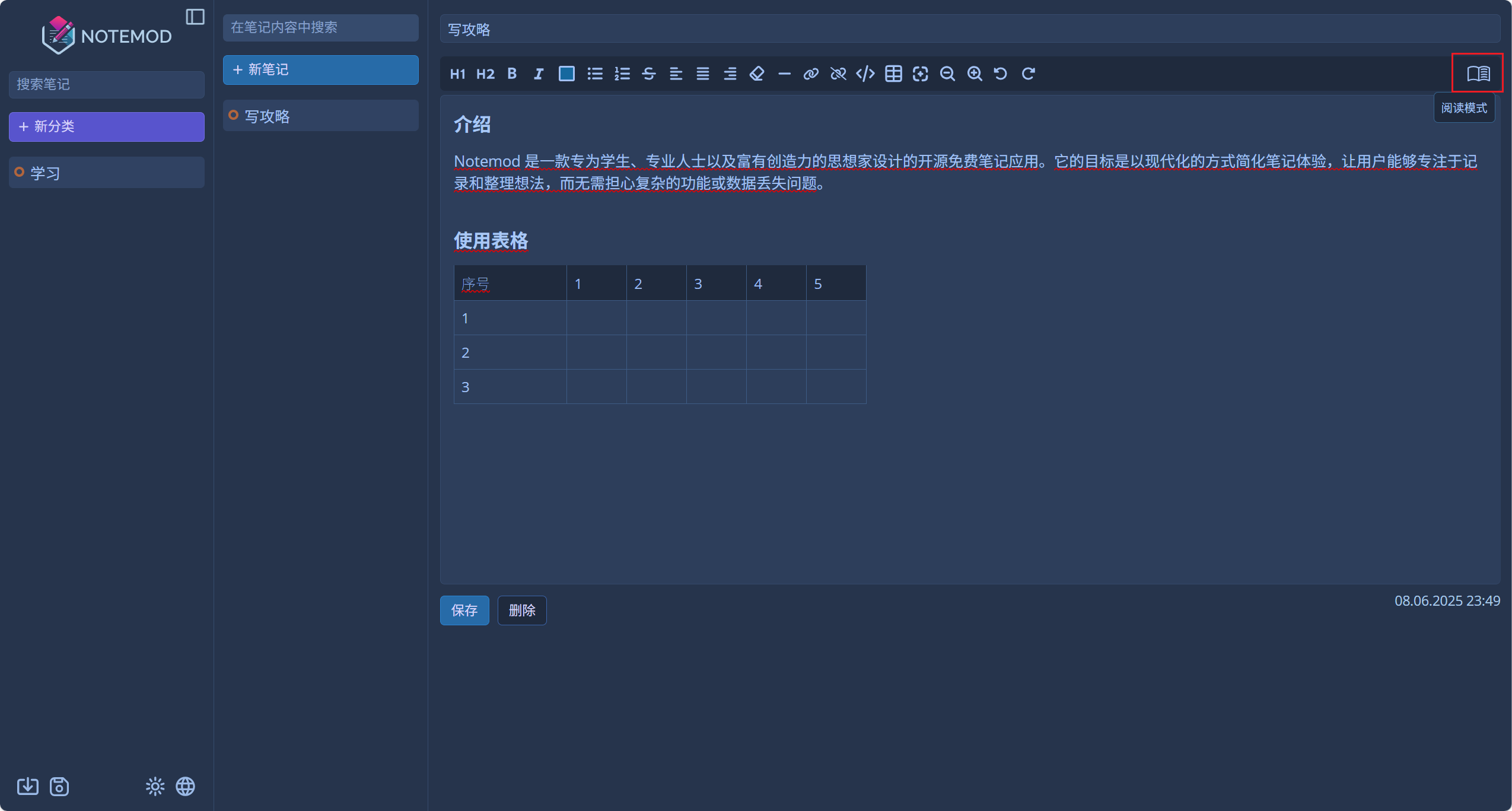
Task: Click the save backup disk icon
Action: 59,786
